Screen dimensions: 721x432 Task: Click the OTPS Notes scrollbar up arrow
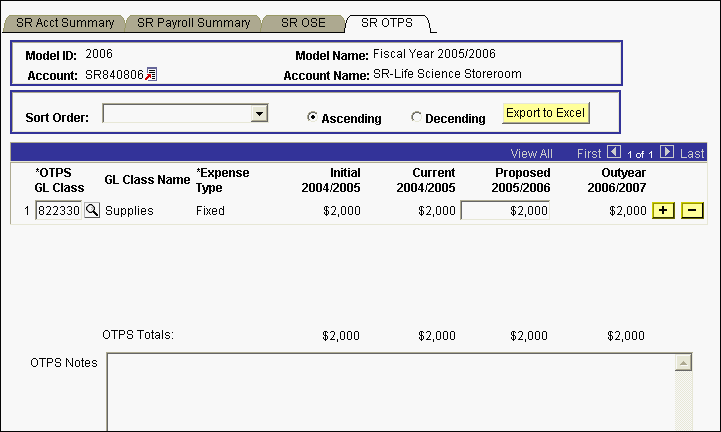pyautogui.click(x=684, y=362)
